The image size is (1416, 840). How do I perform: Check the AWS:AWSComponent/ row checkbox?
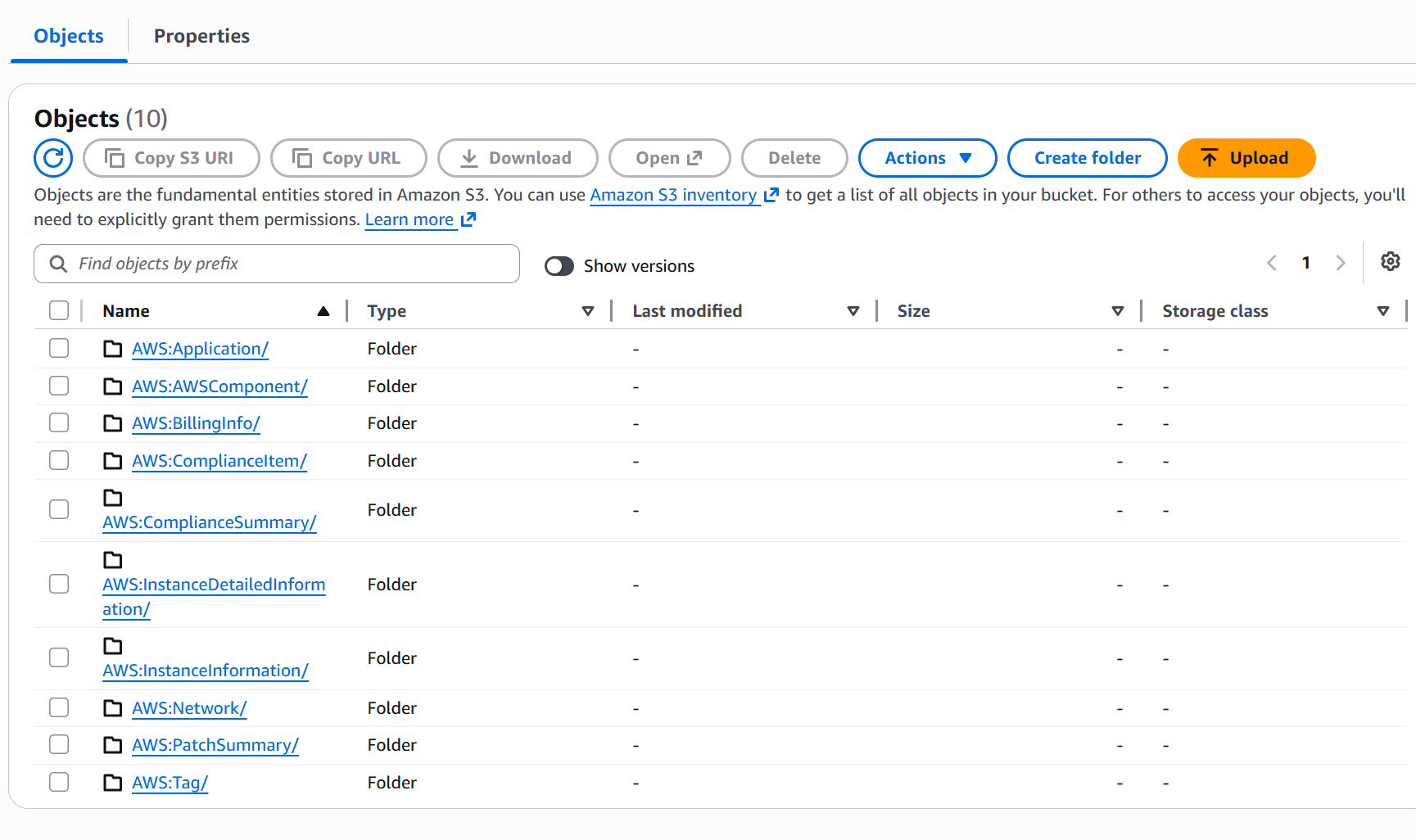point(59,386)
